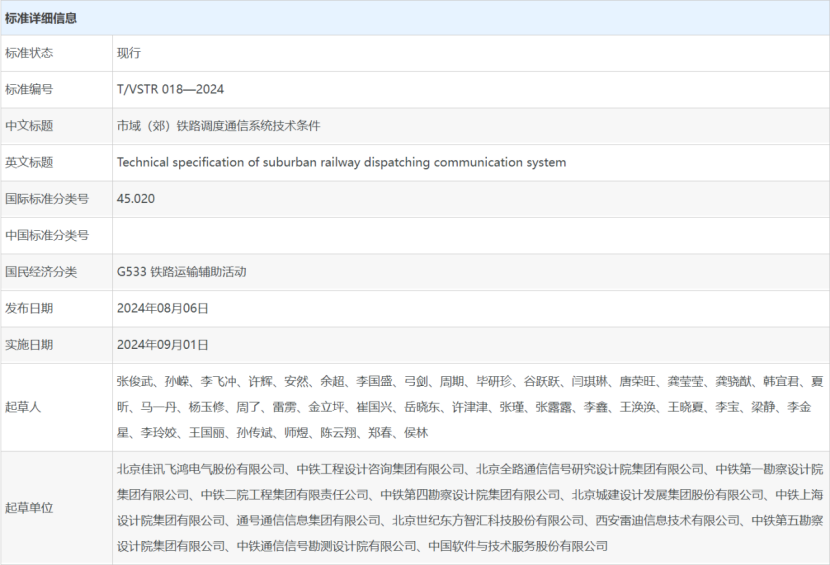Click the 标准编号 row label
Screen dimensions: 830x565
point(29,89)
